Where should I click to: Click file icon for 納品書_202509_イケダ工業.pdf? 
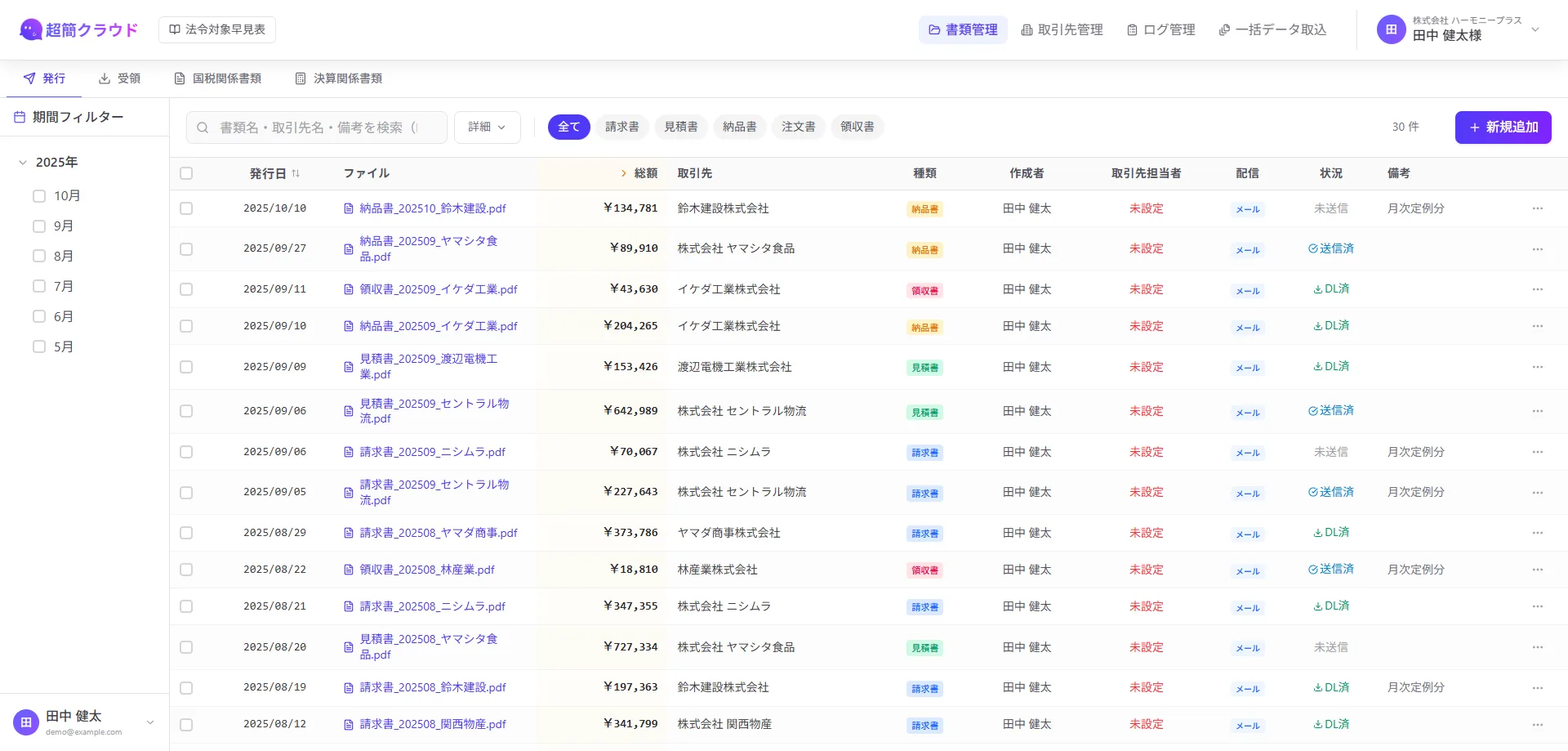(x=349, y=326)
